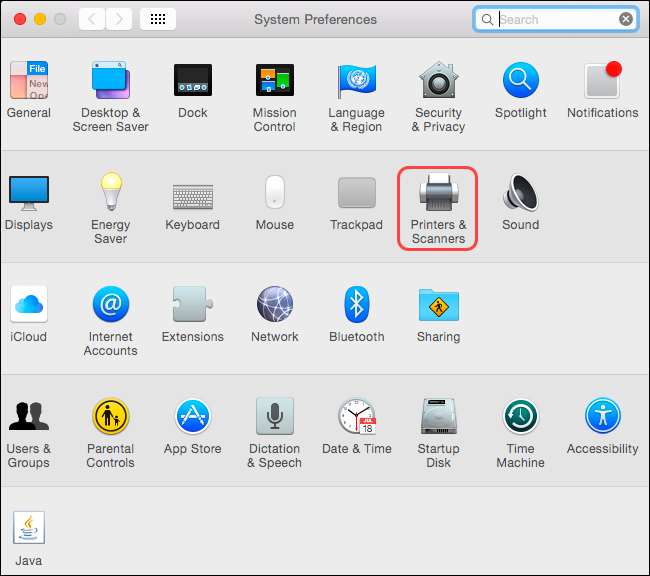
Task: Minimize the System Preferences window
Action: click(x=40, y=19)
